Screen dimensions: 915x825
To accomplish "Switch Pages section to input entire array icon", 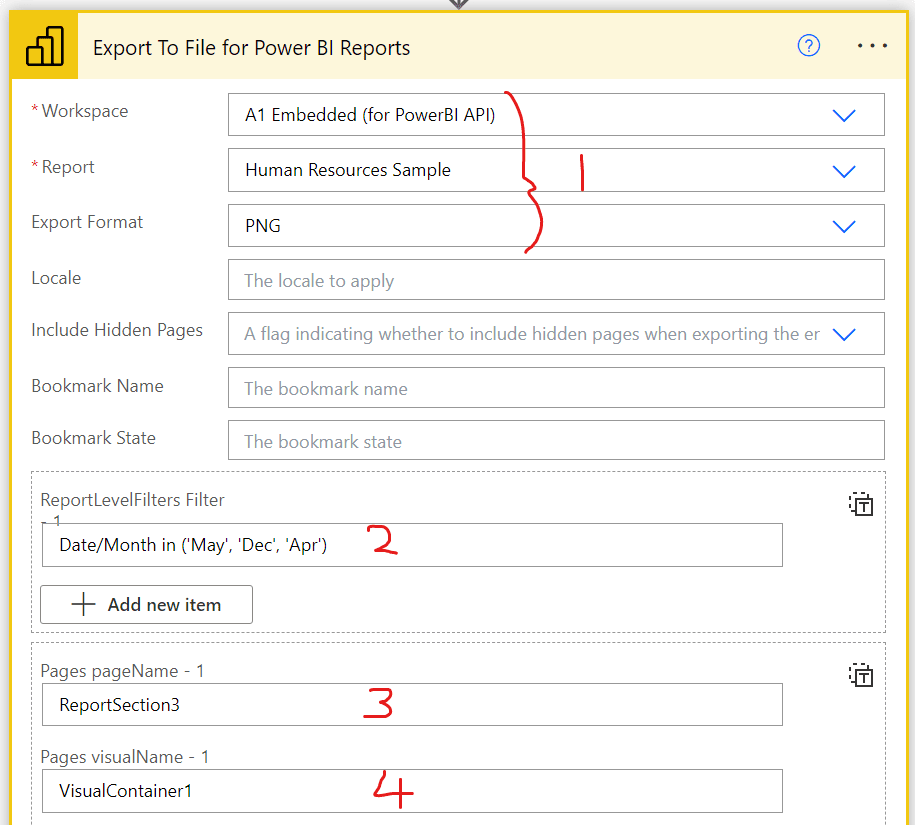I will point(860,676).
